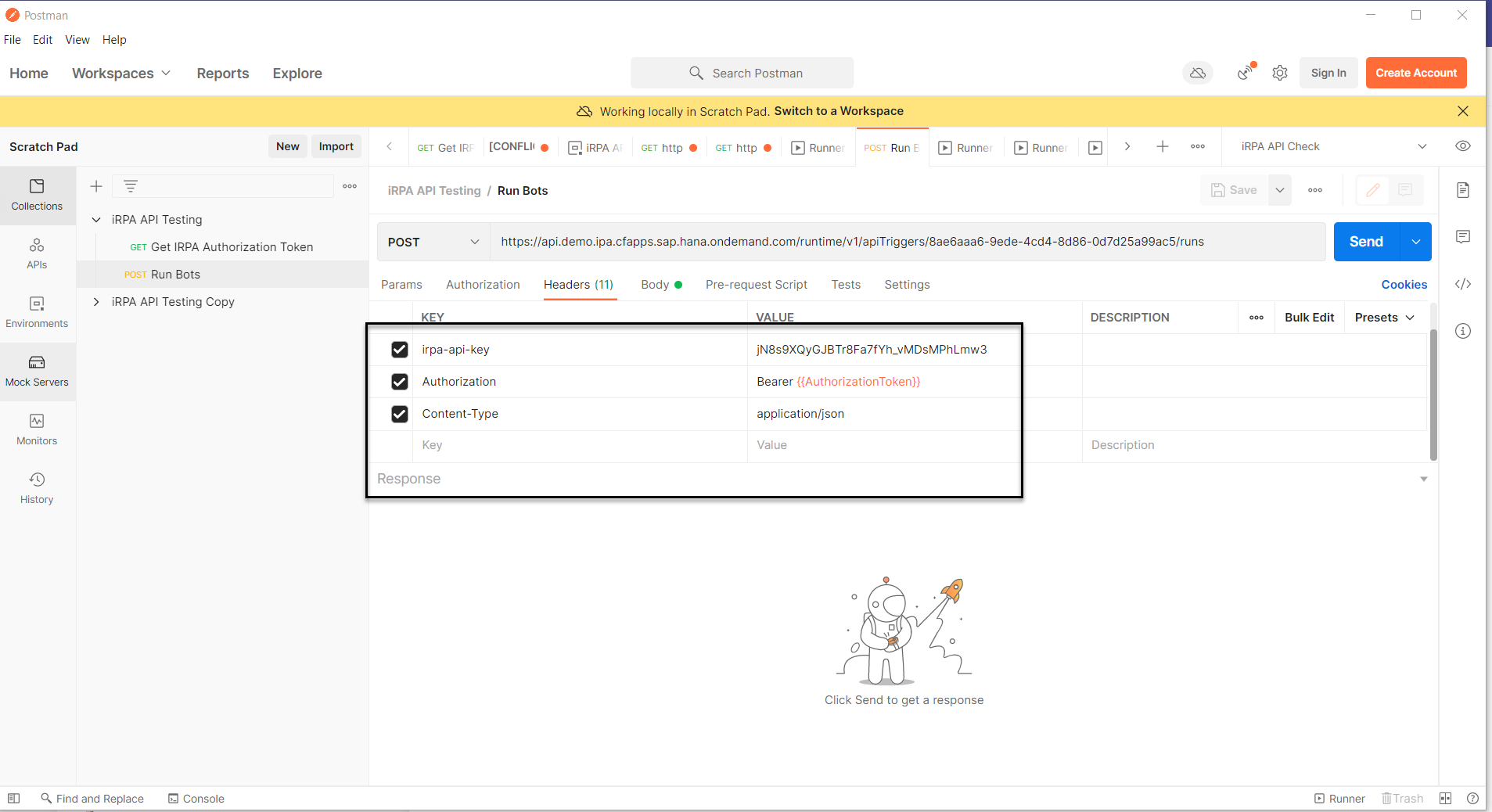This screenshot has width=1492, height=812.
Task: Uncheck the irpa-api-key header
Action: coord(400,350)
